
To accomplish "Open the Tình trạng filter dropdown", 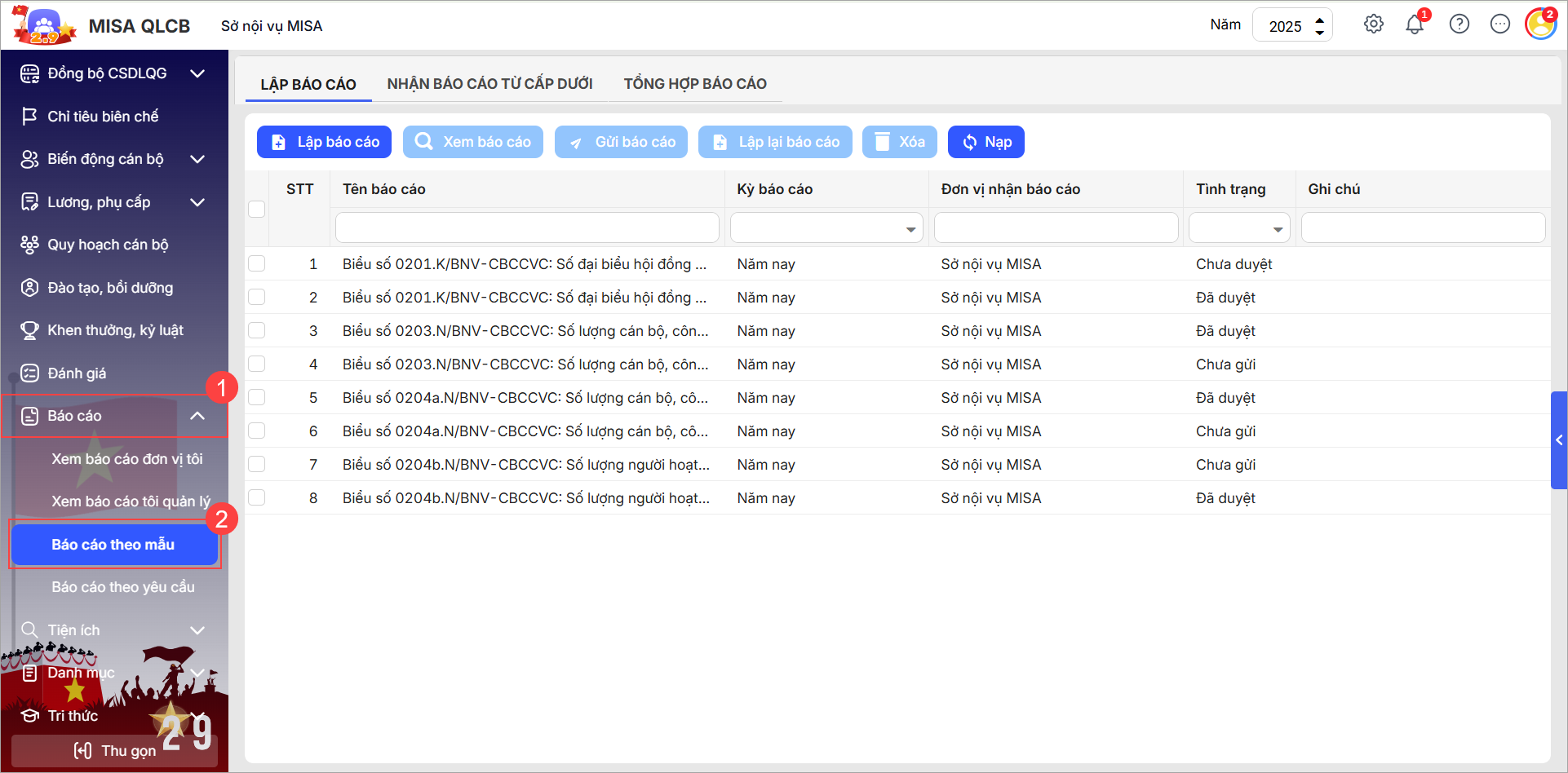I will pos(1238,228).
